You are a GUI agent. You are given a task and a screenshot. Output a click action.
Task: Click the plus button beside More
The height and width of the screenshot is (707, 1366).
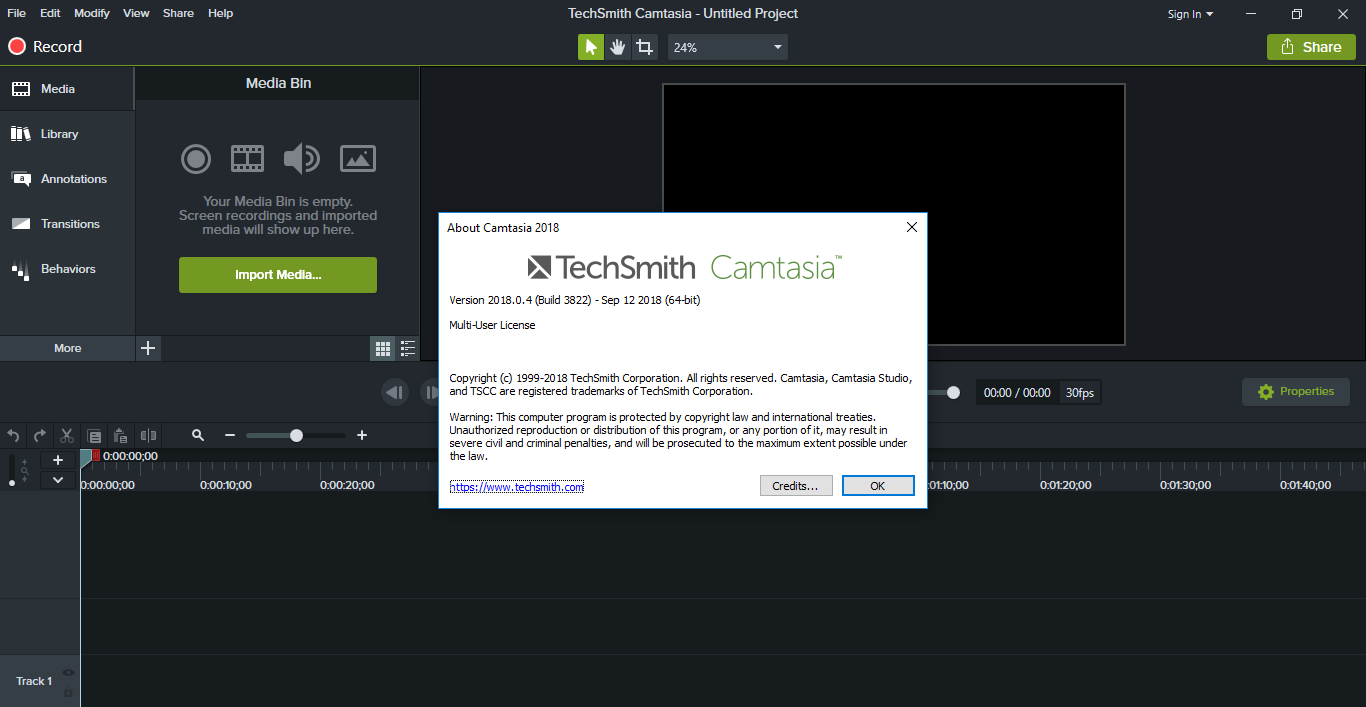point(148,348)
